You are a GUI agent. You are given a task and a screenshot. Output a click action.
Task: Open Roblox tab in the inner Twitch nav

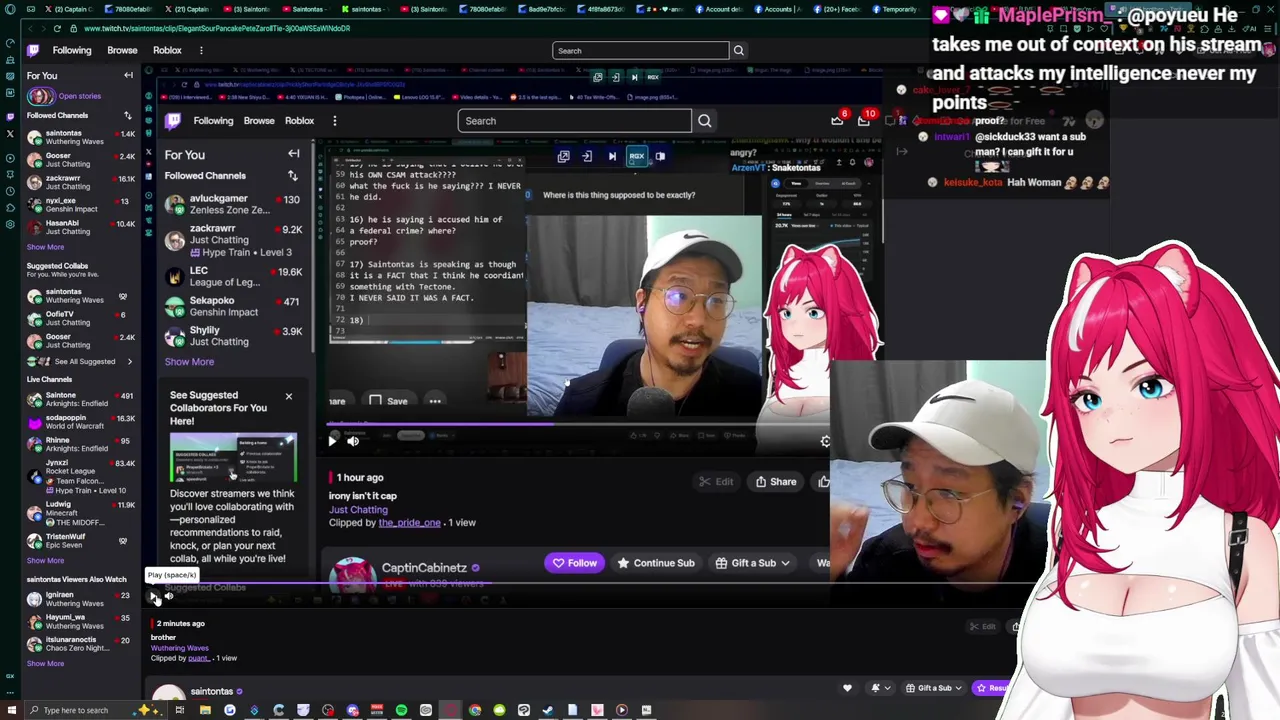tap(299, 121)
